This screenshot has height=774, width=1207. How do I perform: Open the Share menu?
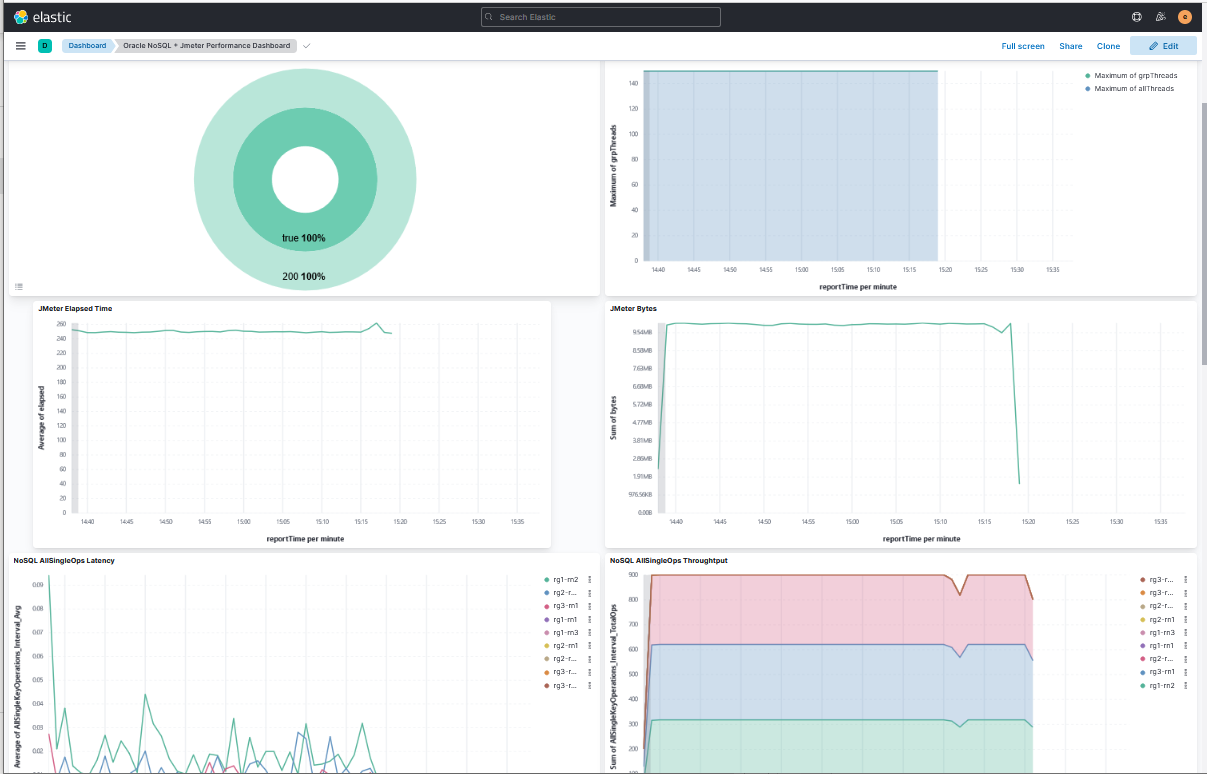click(x=1071, y=46)
